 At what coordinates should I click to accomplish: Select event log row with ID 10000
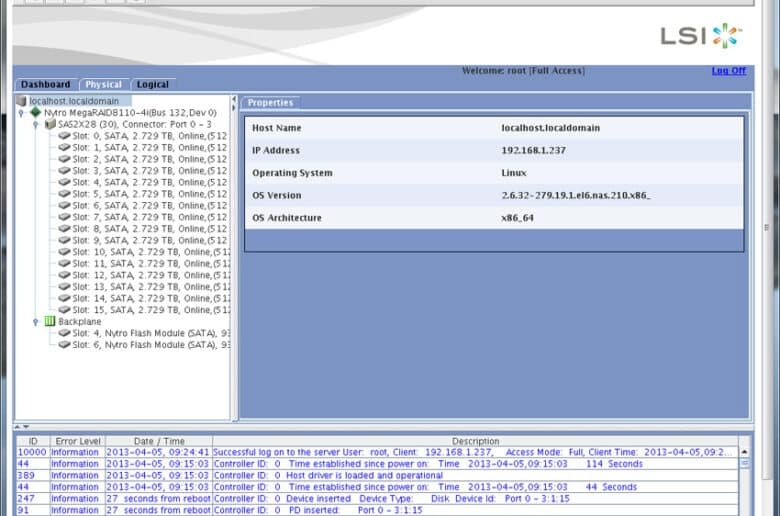tap(377, 452)
